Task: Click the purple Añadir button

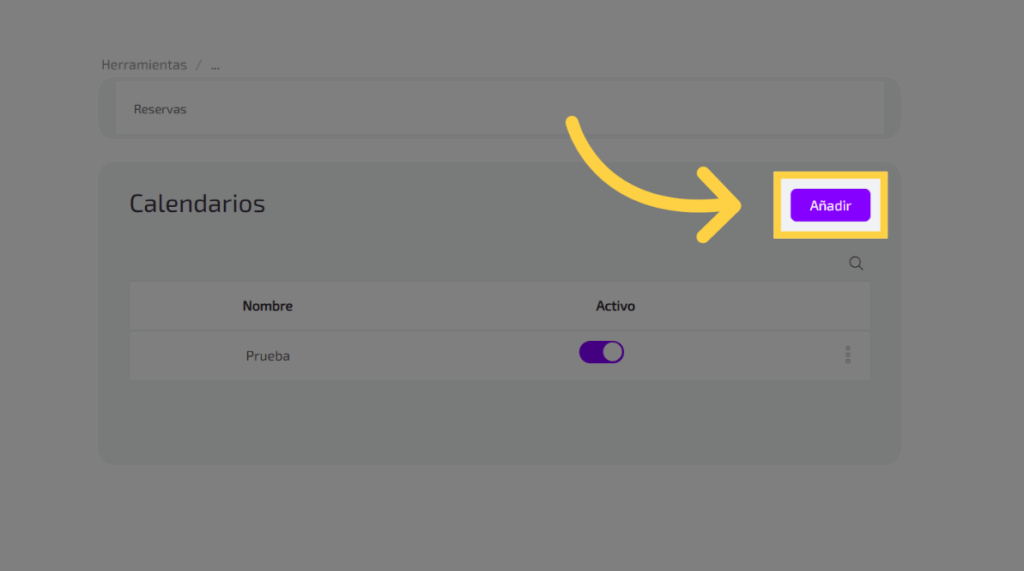Action: tap(830, 205)
